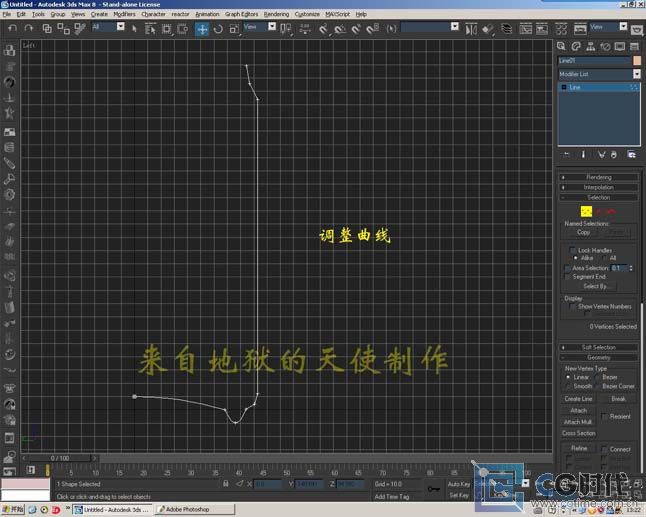Select the All radio button under Lock Handles
Image resolution: width=646 pixels, height=517 pixels.
604,258
